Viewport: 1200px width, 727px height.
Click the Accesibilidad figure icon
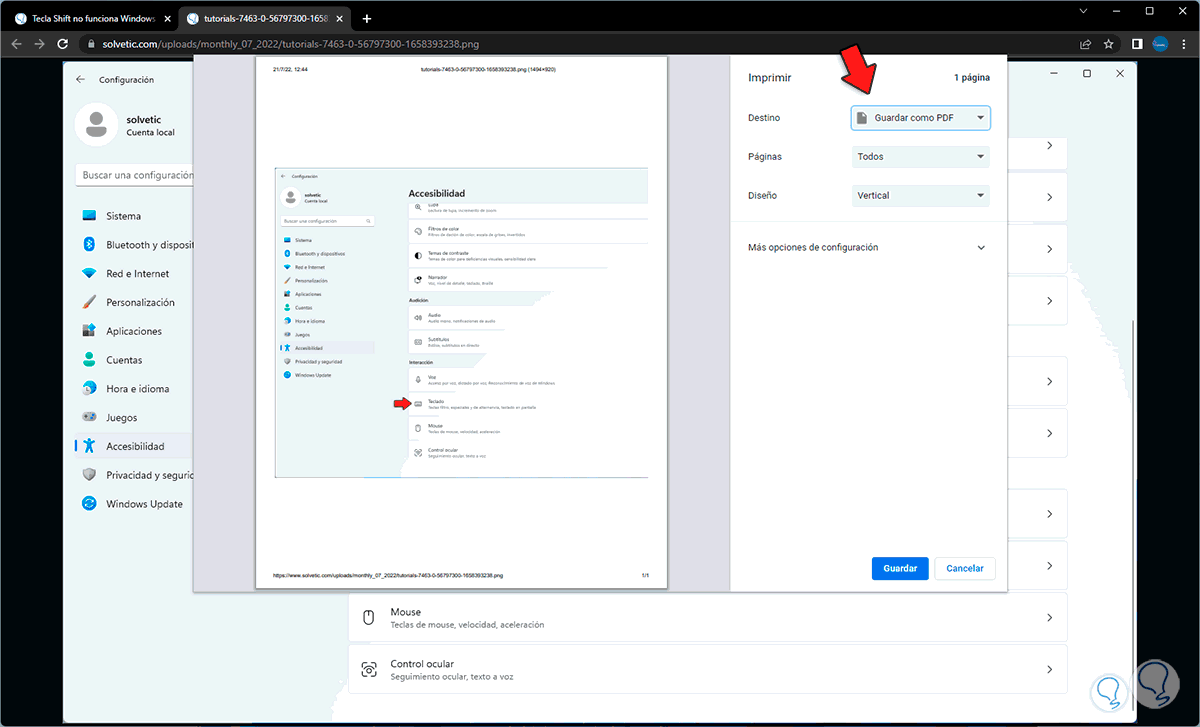coord(89,447)
